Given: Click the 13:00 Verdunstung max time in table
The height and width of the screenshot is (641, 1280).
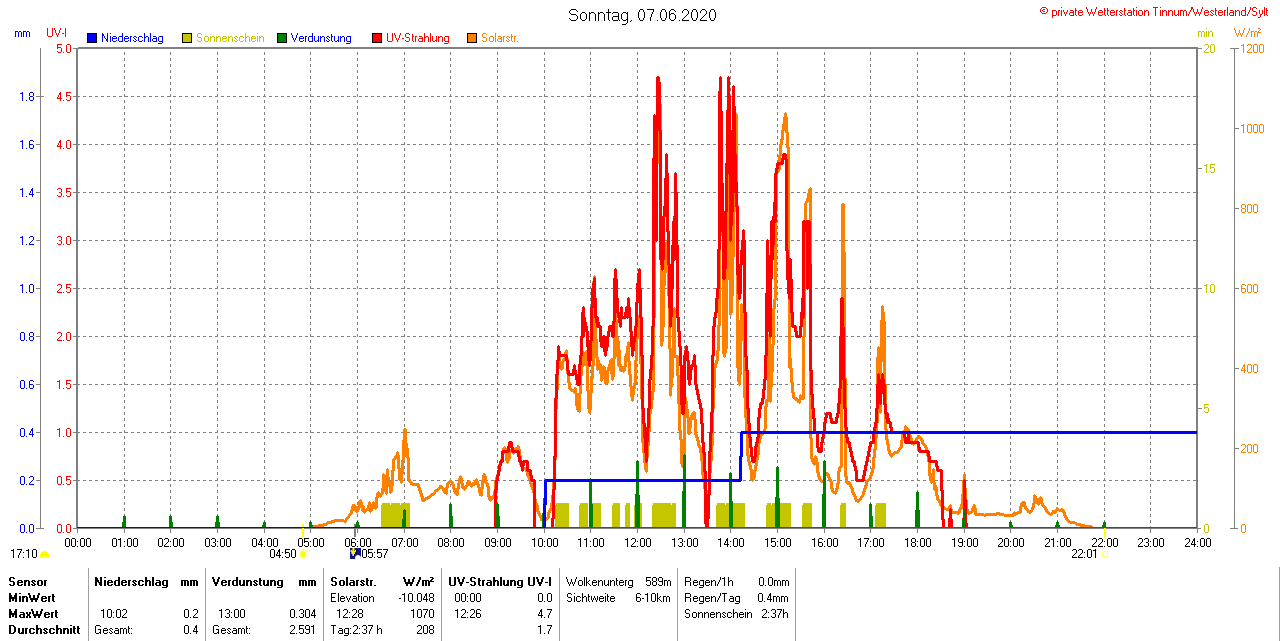Looking at the screenshot, I should 232,614.
